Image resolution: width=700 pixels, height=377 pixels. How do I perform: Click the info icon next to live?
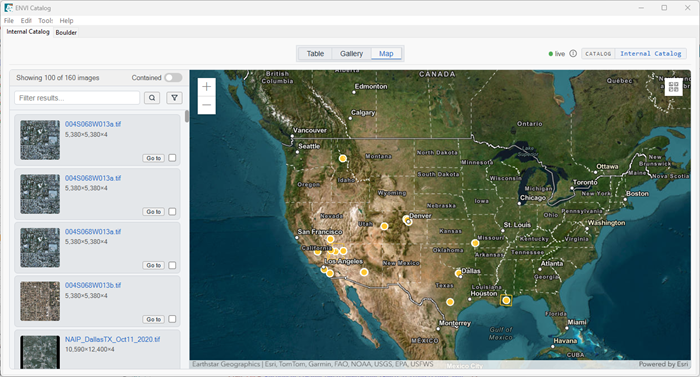click(x=573, y=54)
